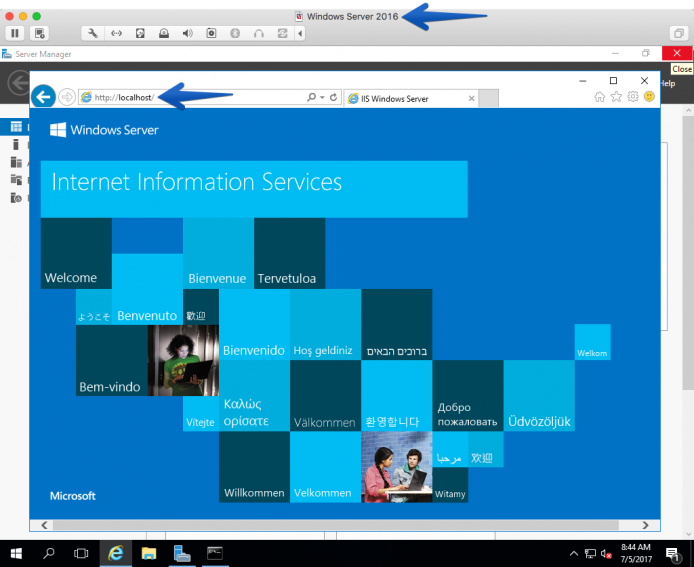The image size is (694, 567).
Task: Open taskbar search magnifier
Action: tap(49, 553)
